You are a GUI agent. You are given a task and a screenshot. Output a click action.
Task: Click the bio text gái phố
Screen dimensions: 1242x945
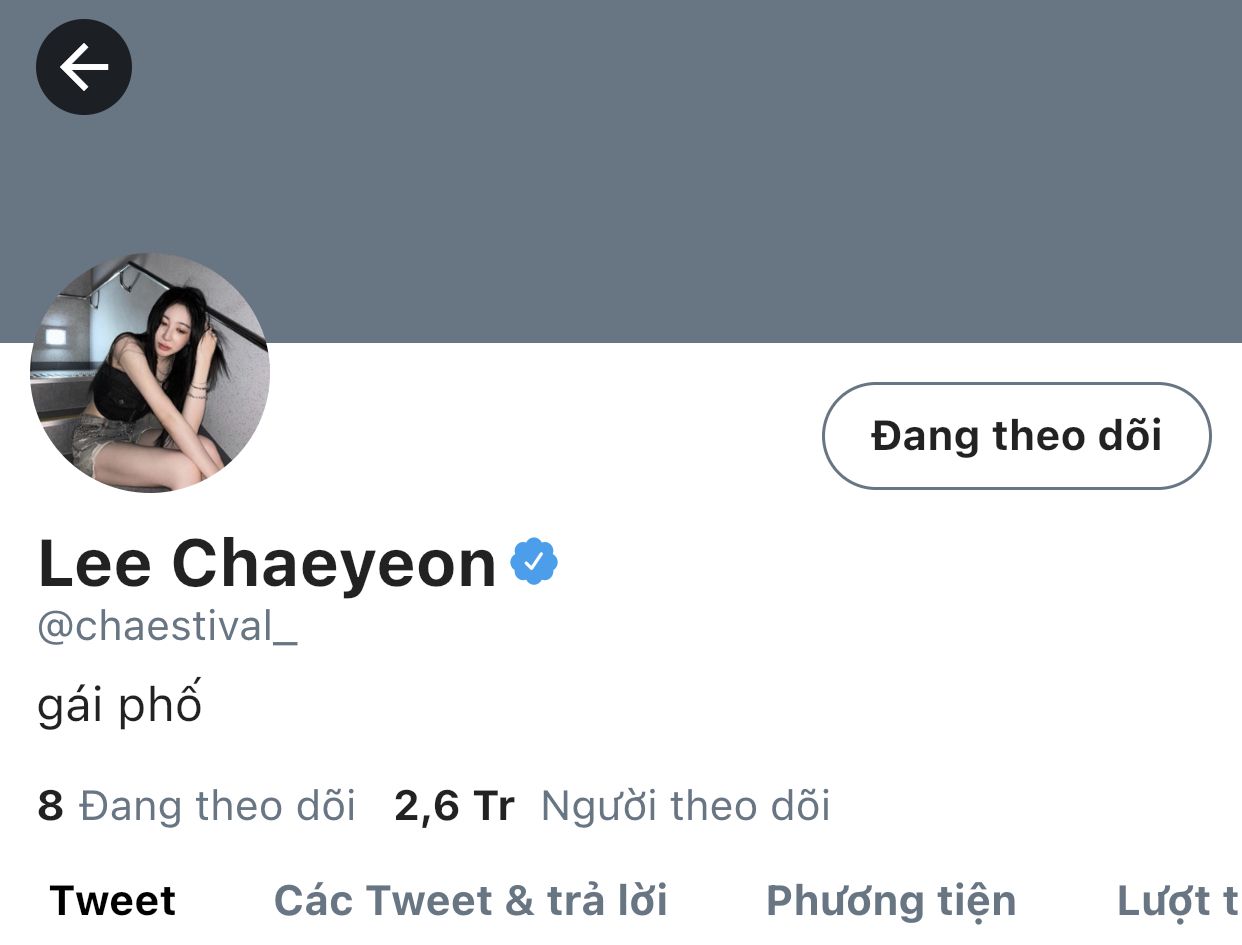tap(119, 703)
